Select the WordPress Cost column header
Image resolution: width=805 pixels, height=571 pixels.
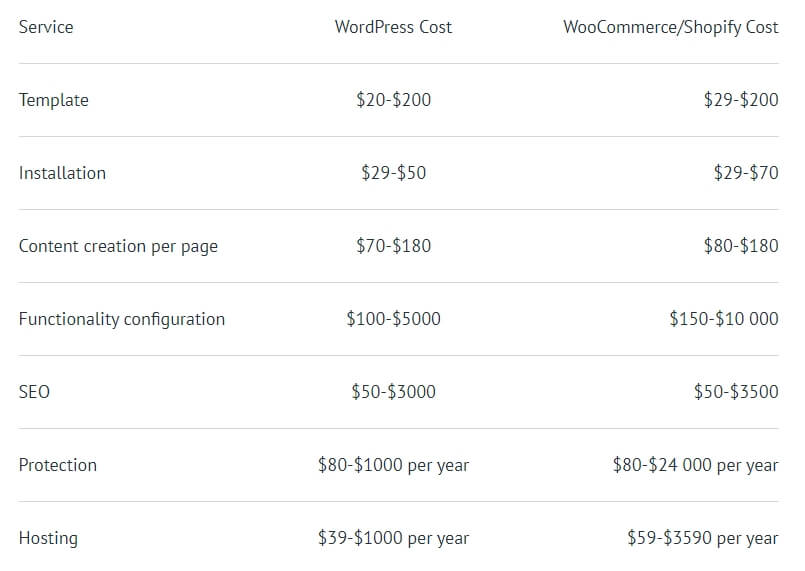click(x=393, y=27)
